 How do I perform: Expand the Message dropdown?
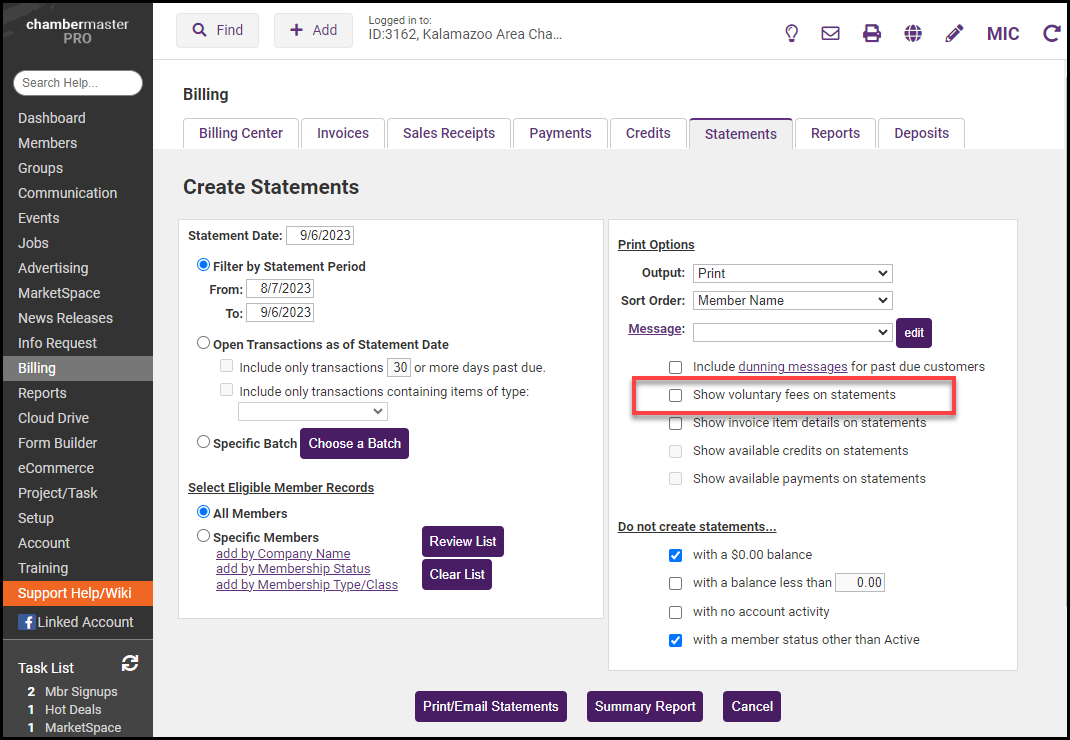click(x=792, y=331)
